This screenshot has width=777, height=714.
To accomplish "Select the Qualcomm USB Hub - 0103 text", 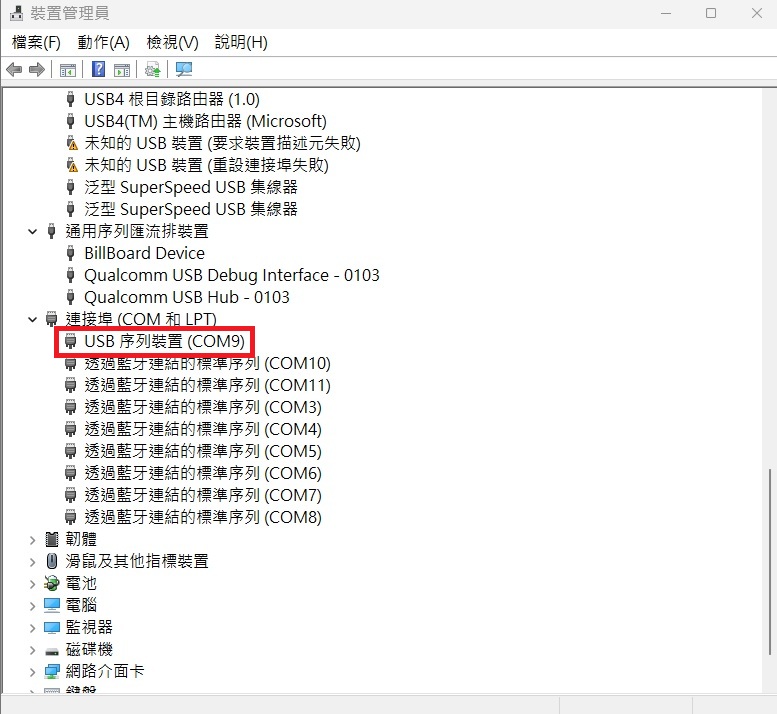I will pos(187,297).
